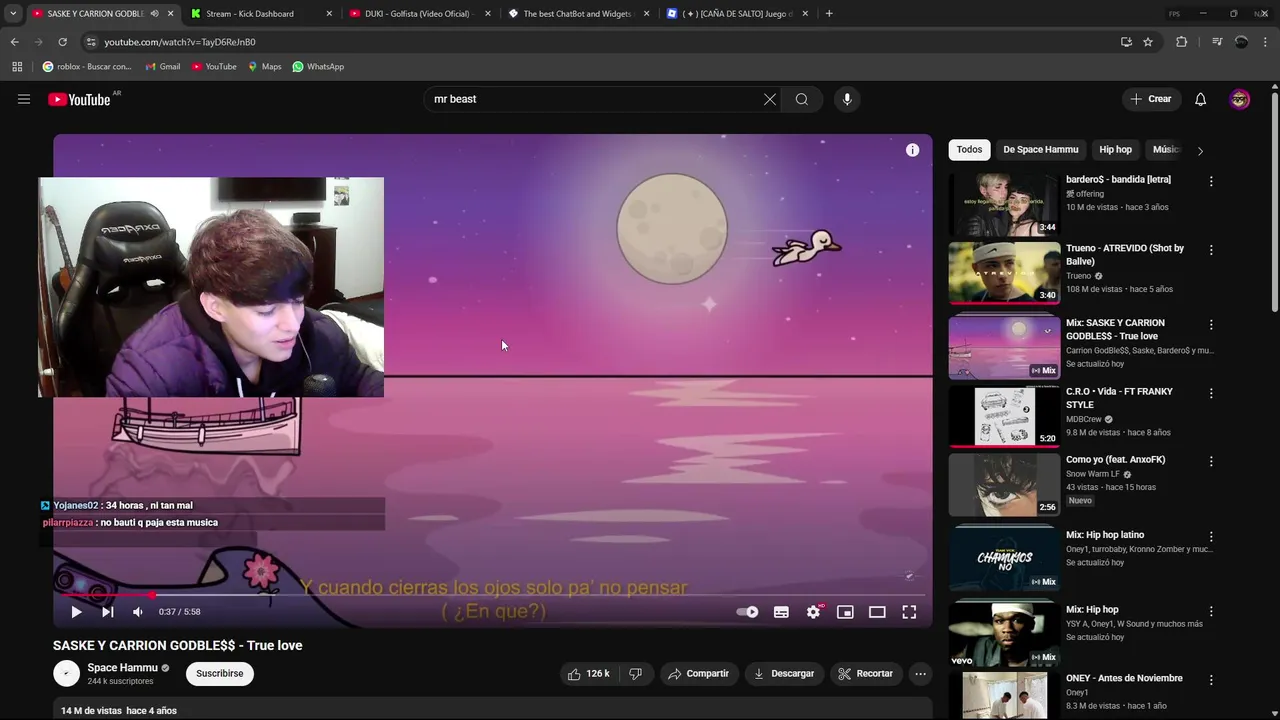Run search with the magnifier button
The image size is (1280, 720).
pos(802,99)
